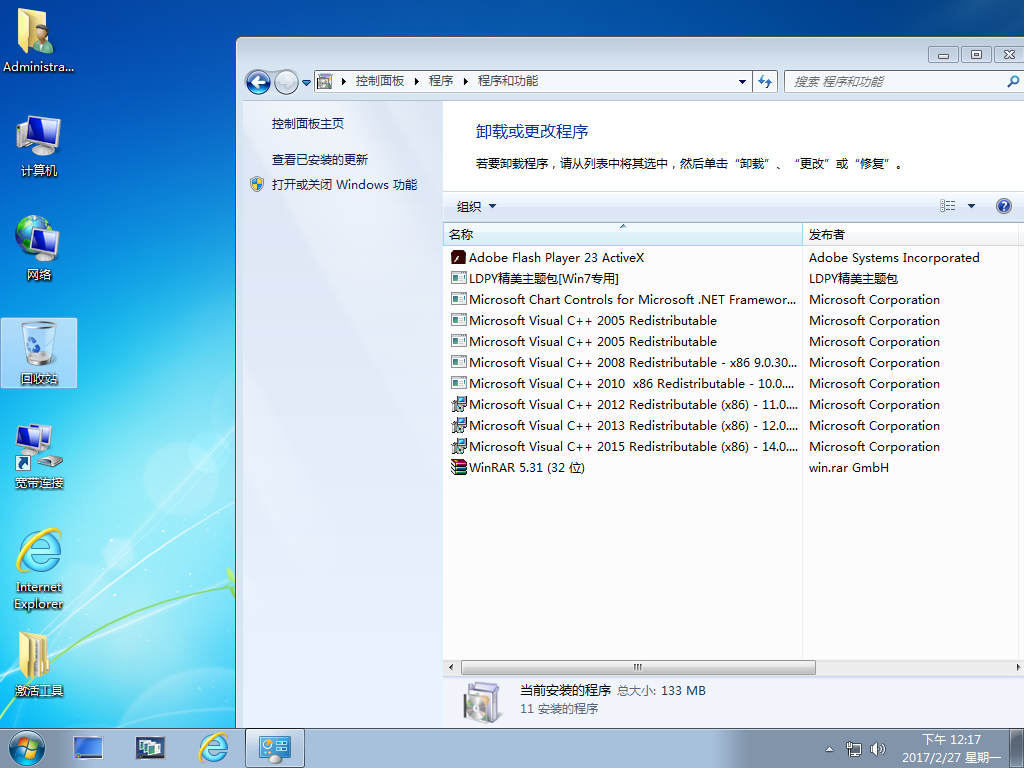Click the horizontal scrollbar right arrow
1024x768 pixels.
pos(1017,667)
